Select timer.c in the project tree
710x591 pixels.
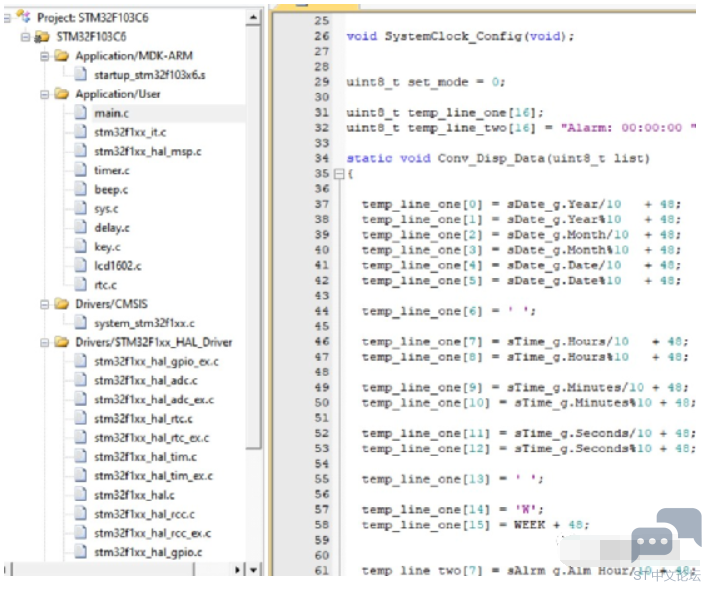click(x=111, y=170)
